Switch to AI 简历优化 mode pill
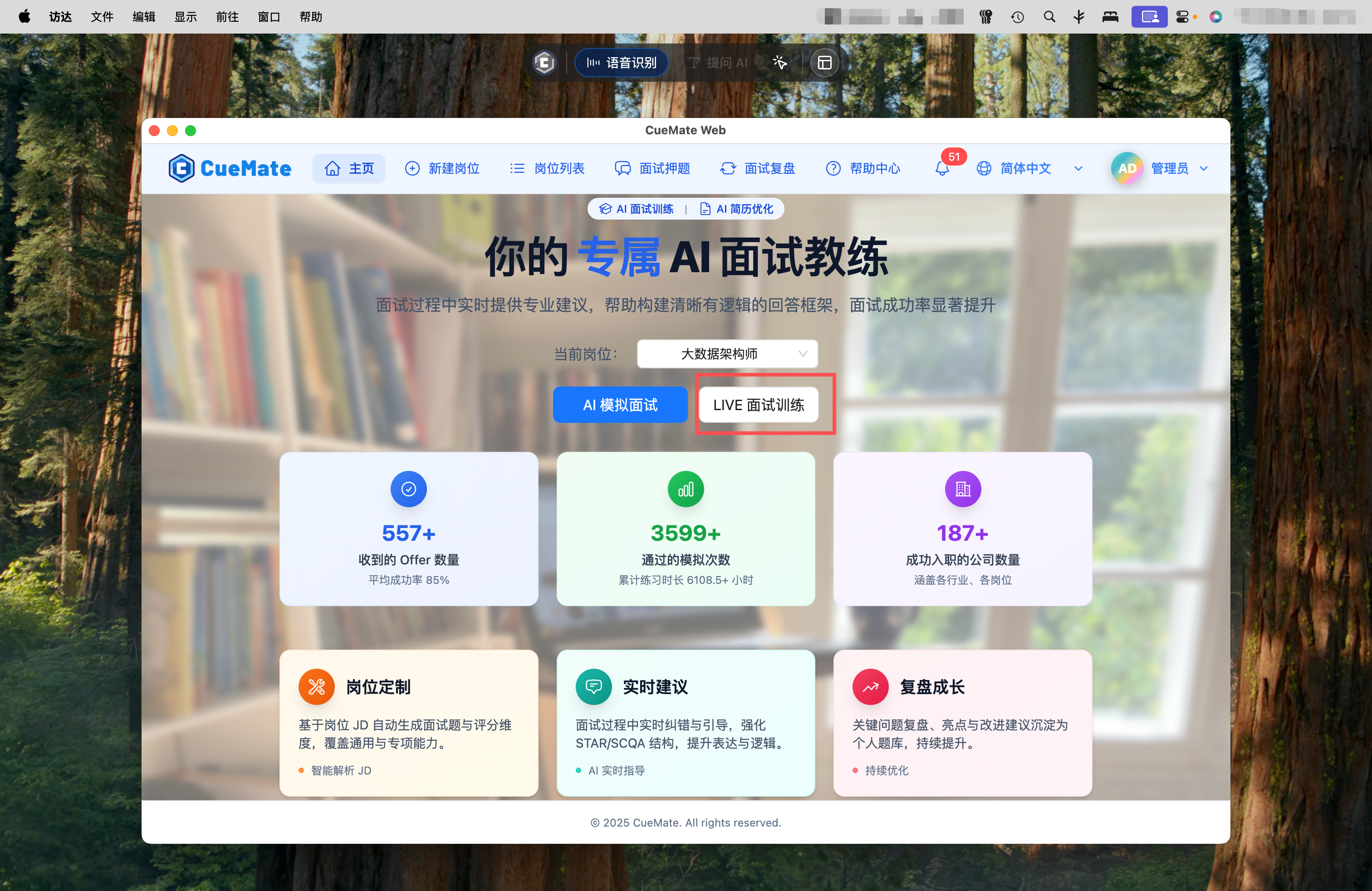The height and width of the screenshot is (891, 1372). point(737,209)
